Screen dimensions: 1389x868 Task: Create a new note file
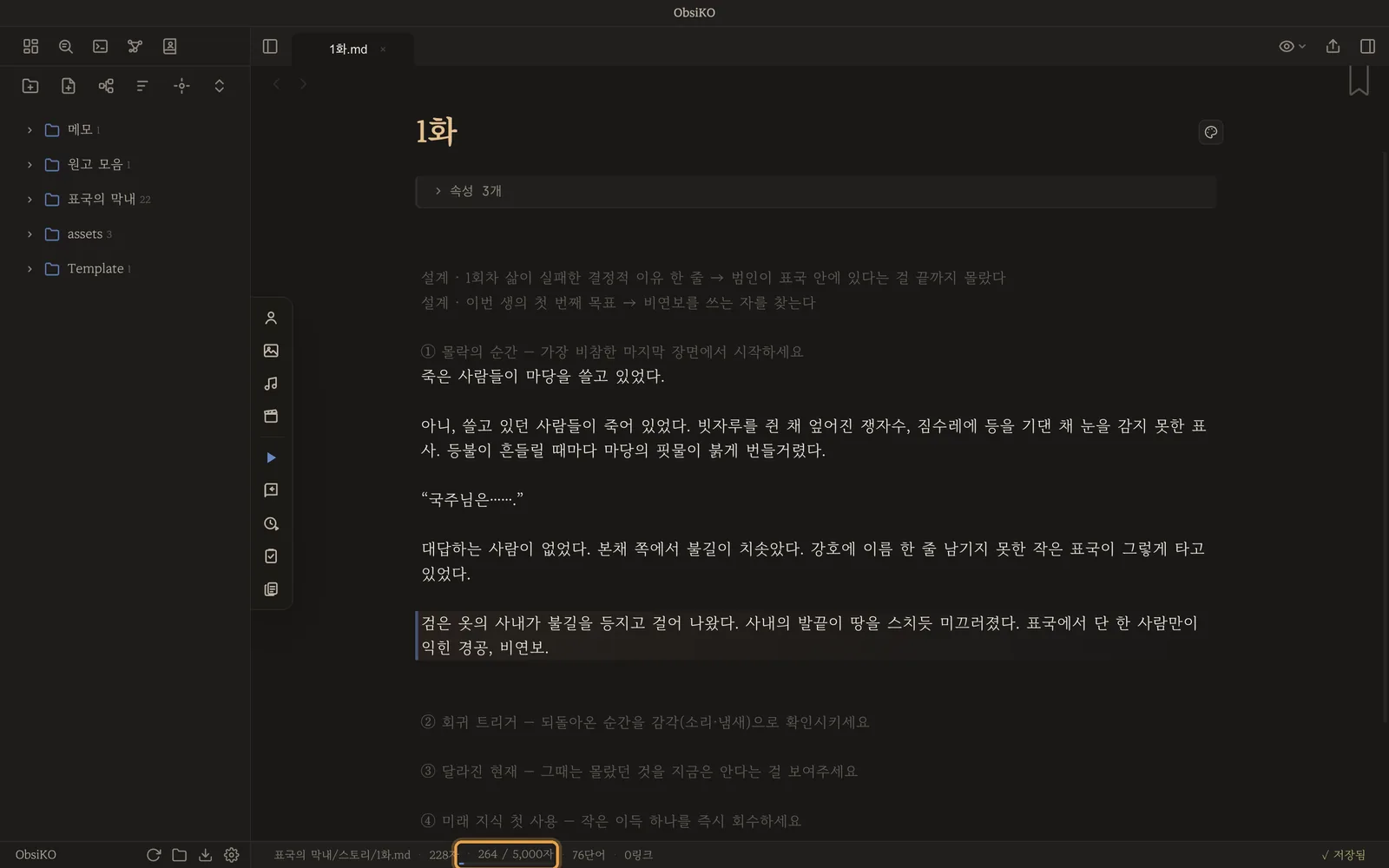pos(69,86)
